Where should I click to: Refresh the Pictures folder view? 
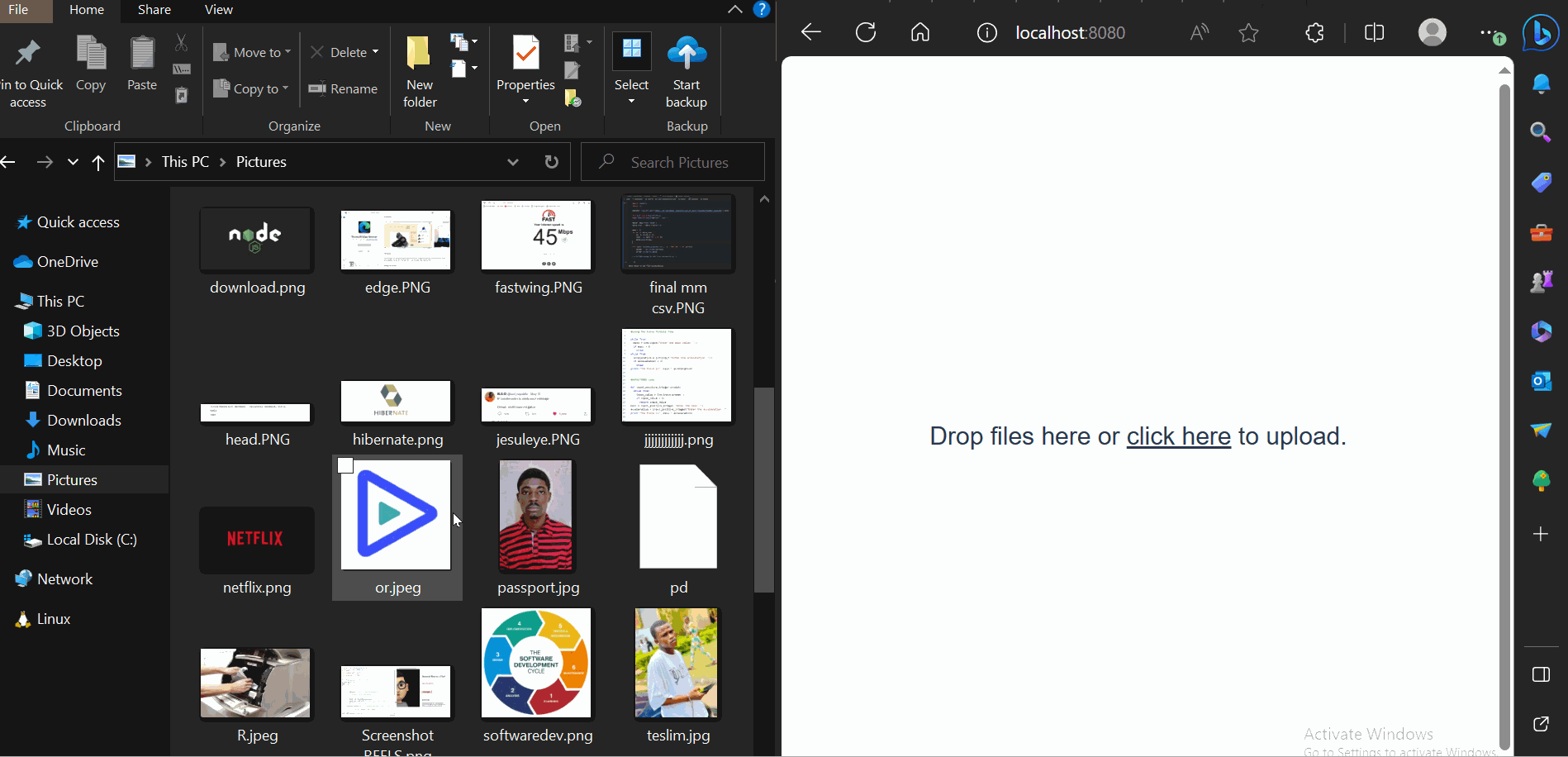[x=552, y=162]
